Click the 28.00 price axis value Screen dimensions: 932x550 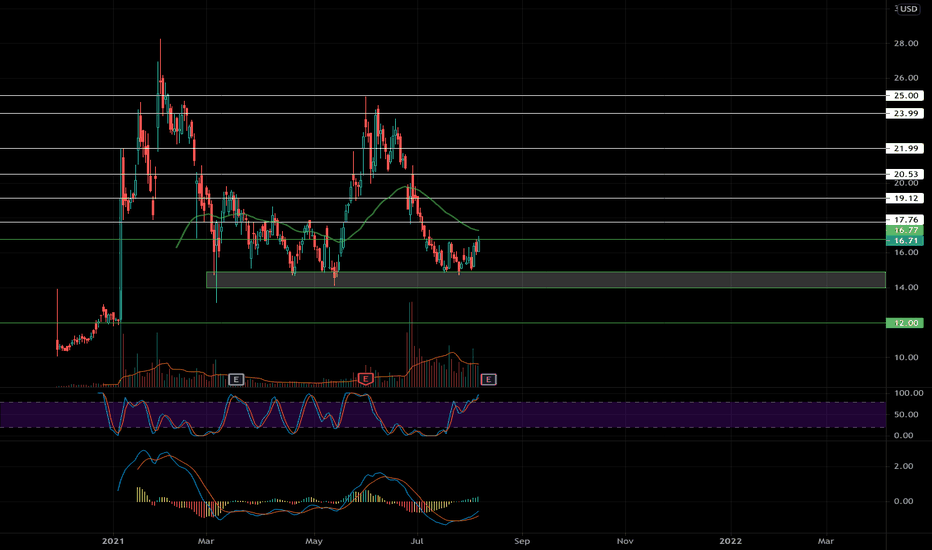point(906,43)
